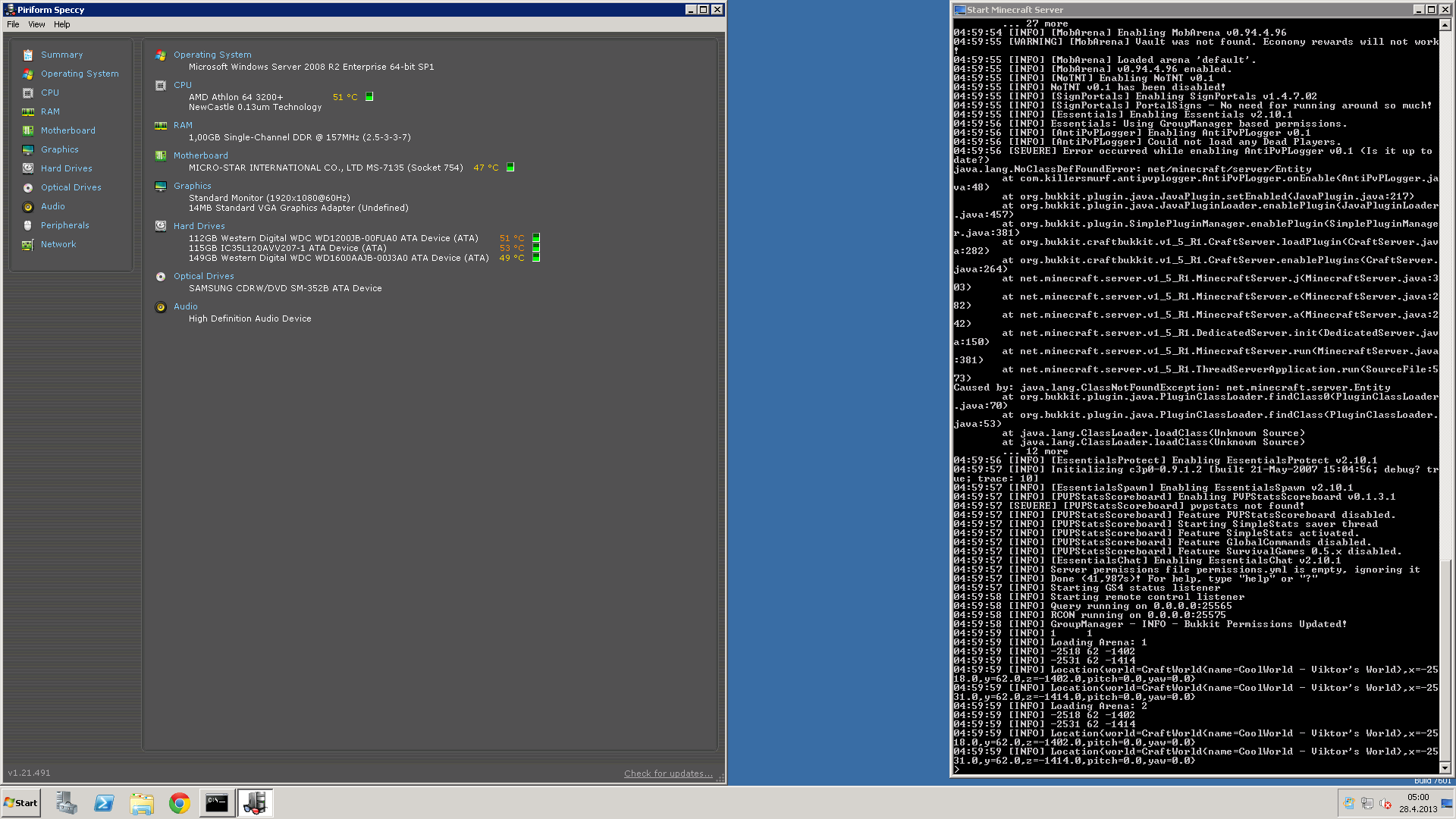Click the Operating System heading in the summary
Viewport: 1456px width, 819px height.
click(x=212, y=55)
